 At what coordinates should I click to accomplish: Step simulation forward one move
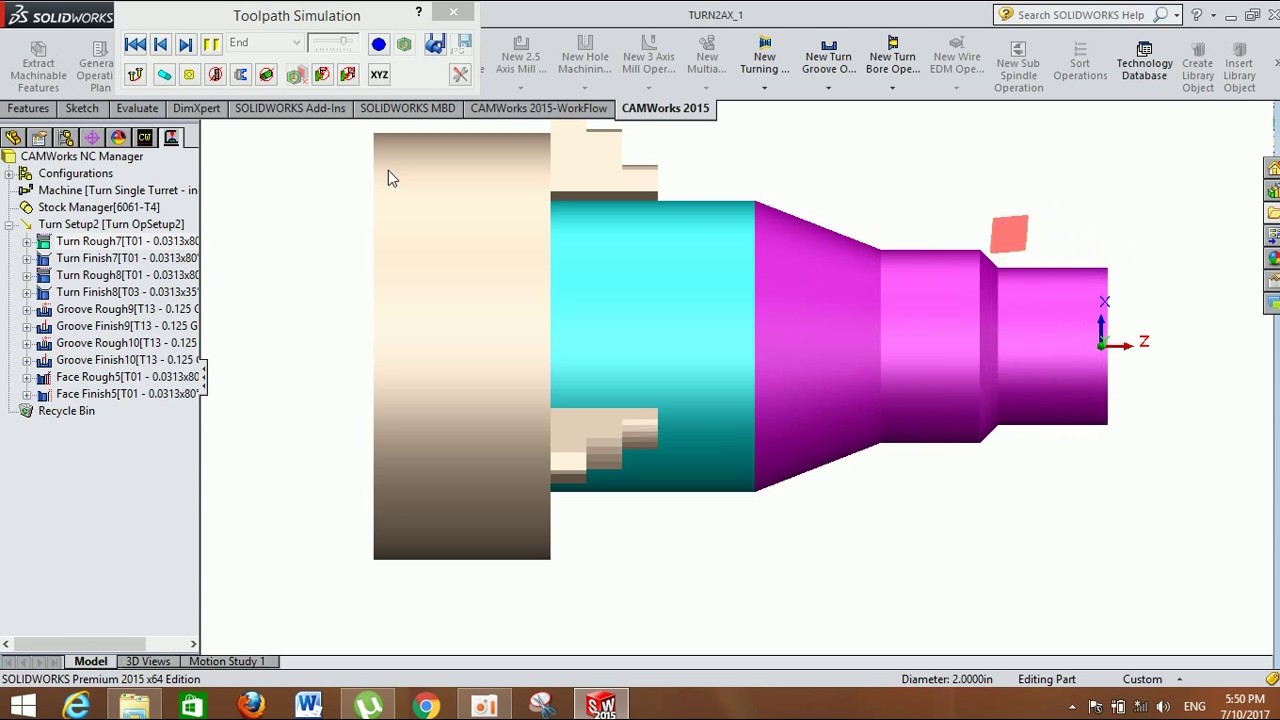click(x=185, y=44)
